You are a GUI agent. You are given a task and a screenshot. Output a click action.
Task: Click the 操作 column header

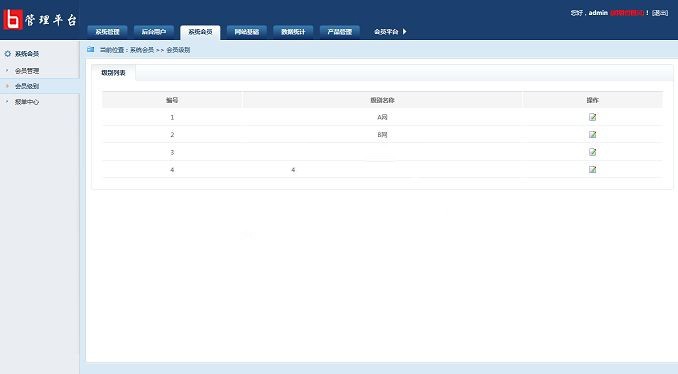[592, 100]
